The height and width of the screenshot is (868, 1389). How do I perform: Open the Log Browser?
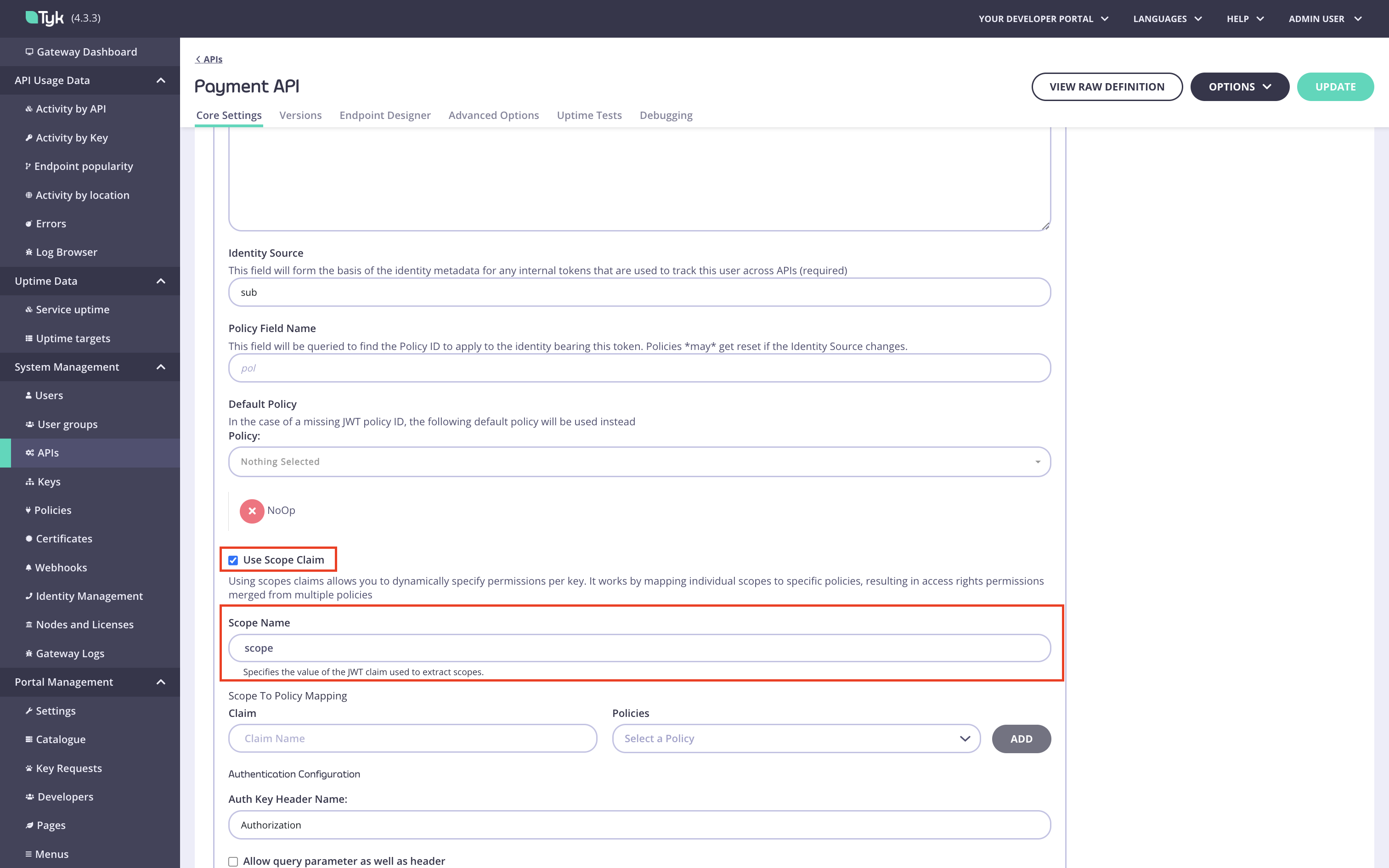(x=66, y=252)
